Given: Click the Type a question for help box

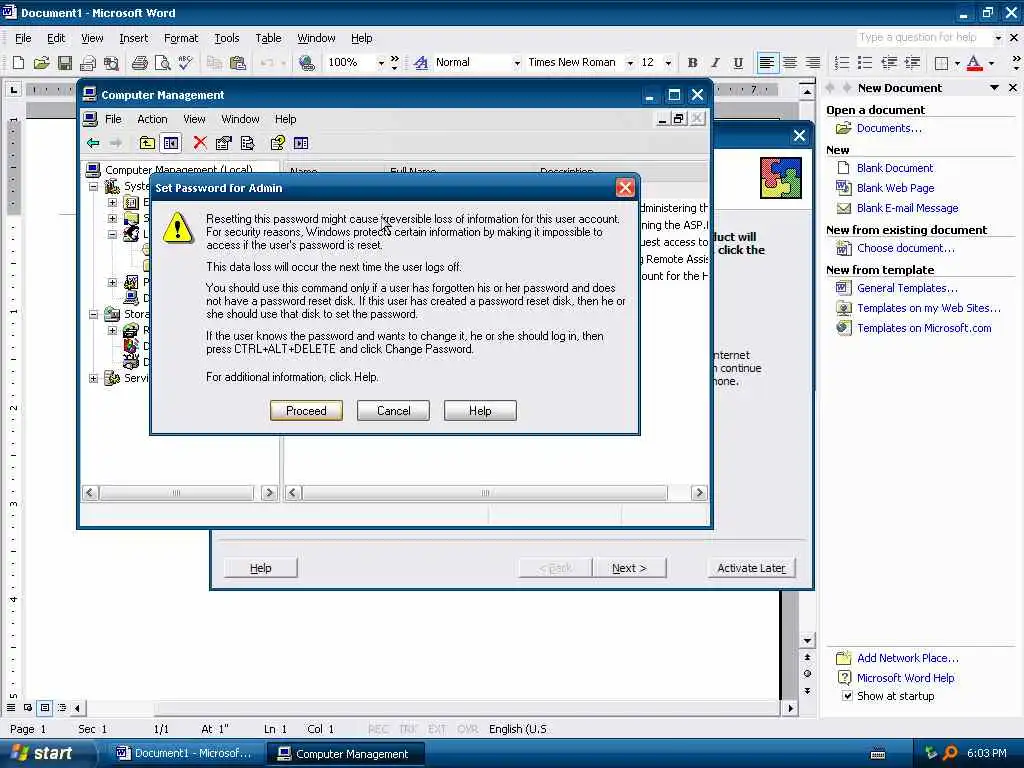Looking at the screenshot, I should 923,37.
